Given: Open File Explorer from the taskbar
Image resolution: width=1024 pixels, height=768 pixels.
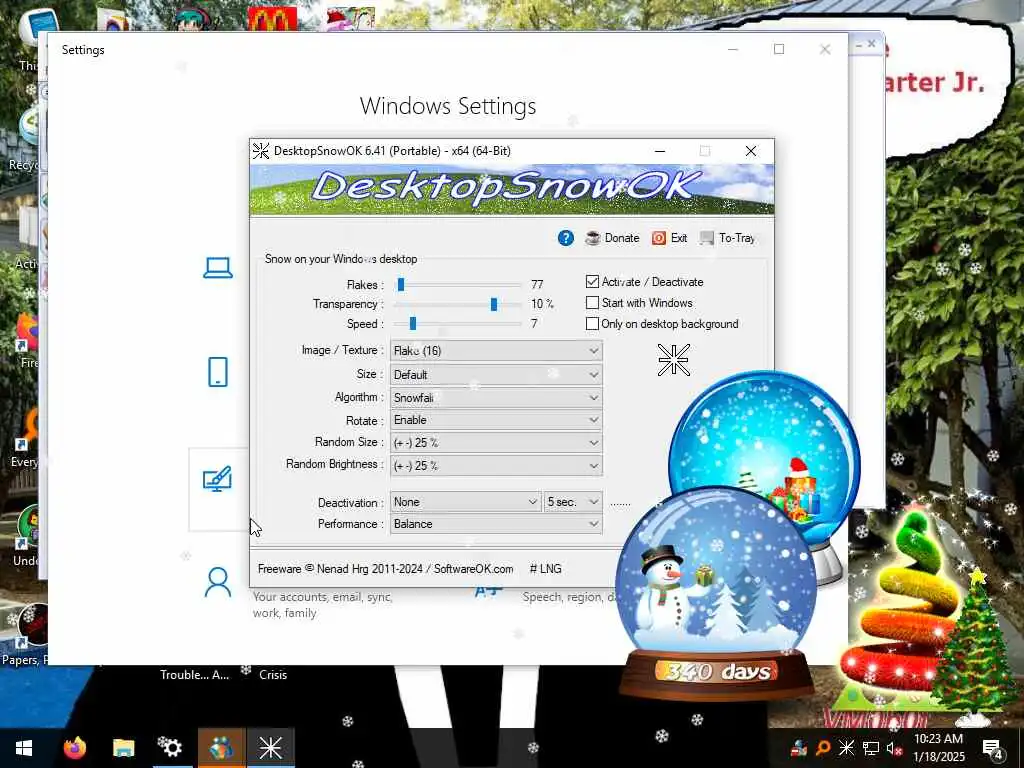Looking at the screenshot, I should point(123,748).
